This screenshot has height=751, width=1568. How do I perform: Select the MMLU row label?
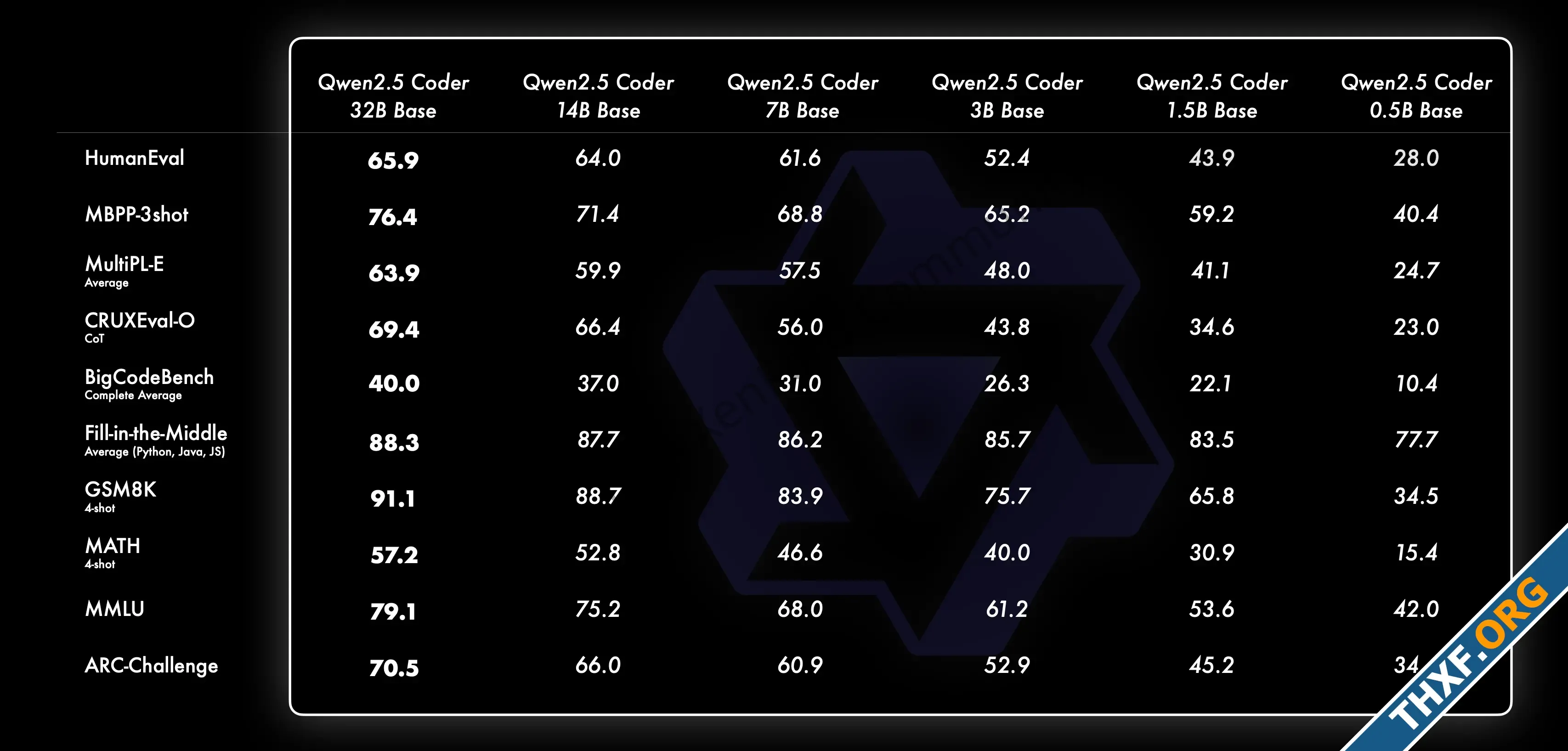pos(114,609)
